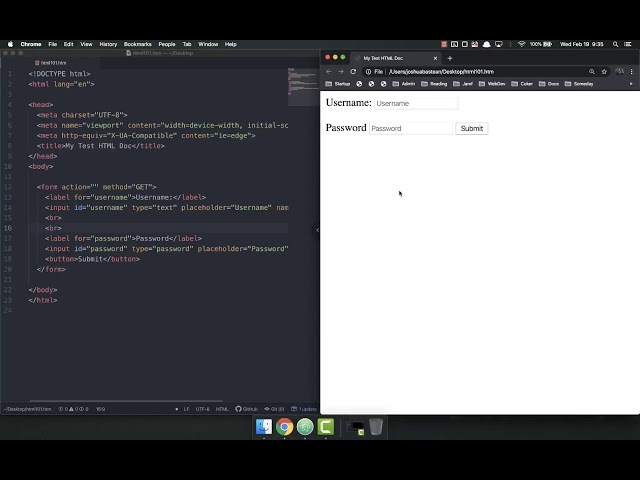Viewport: 640px width, 480px height.
Task: Open Spotlight search in the menu bar
Action: (616, 44)
